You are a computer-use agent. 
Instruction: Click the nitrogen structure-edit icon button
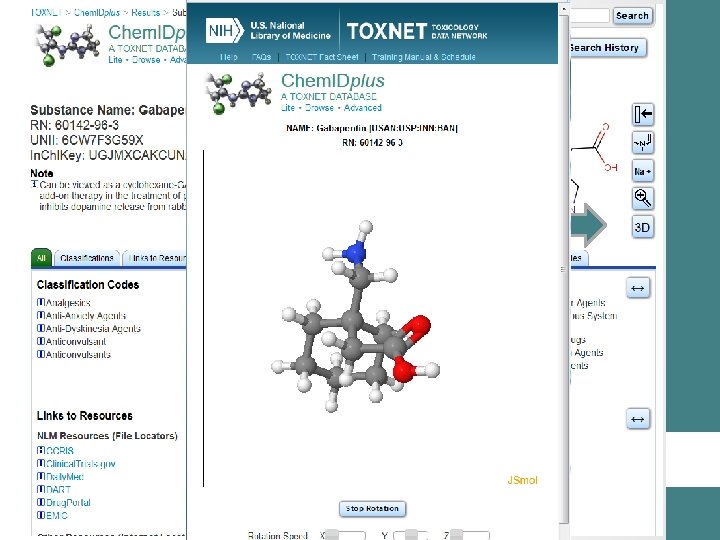[643, 143]
